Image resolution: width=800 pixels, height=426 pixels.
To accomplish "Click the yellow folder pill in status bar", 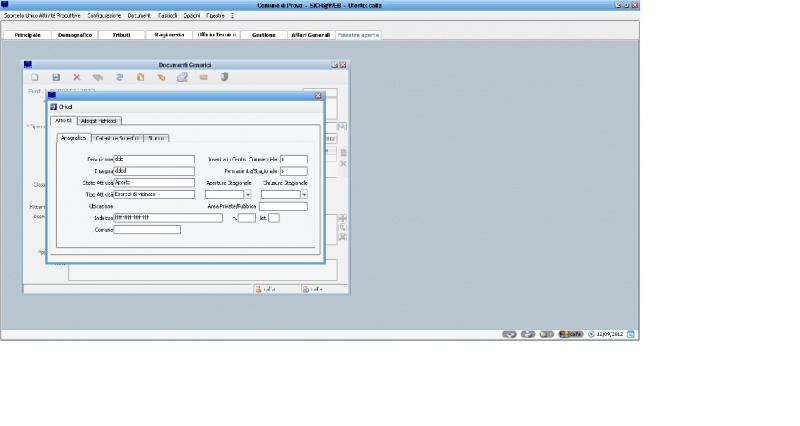I will tap(546, 335).
